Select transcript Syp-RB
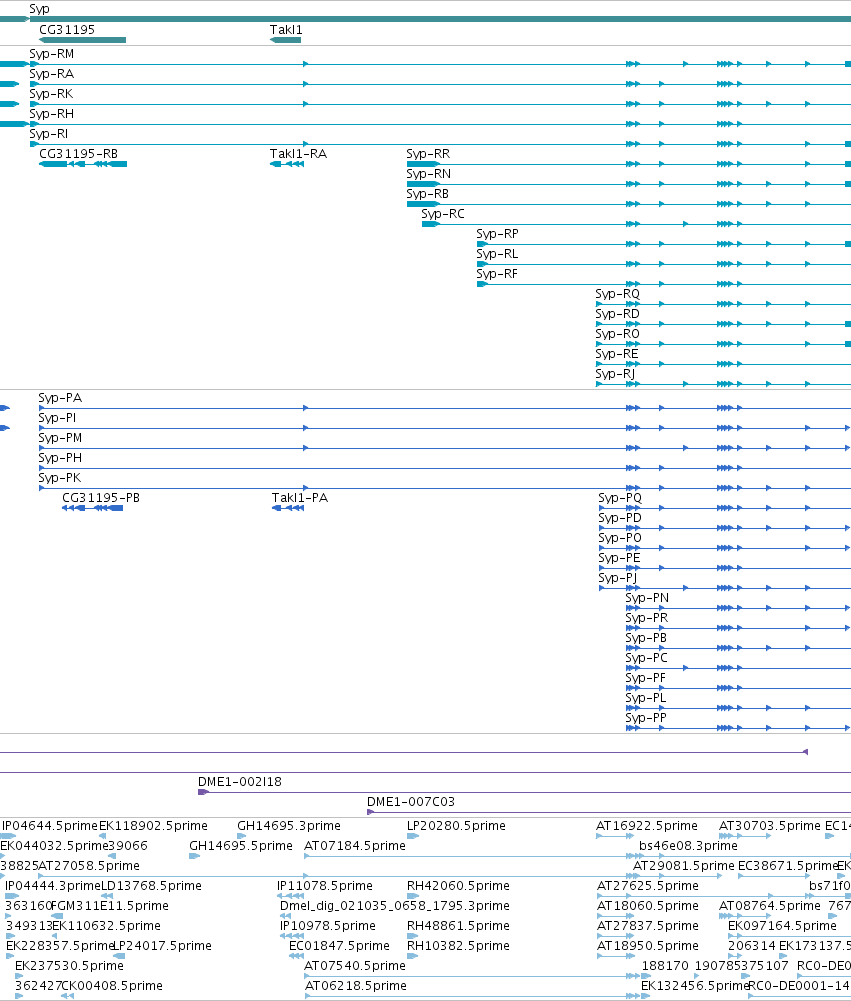This screenshot has width=851, height=1001. point(428,194)
